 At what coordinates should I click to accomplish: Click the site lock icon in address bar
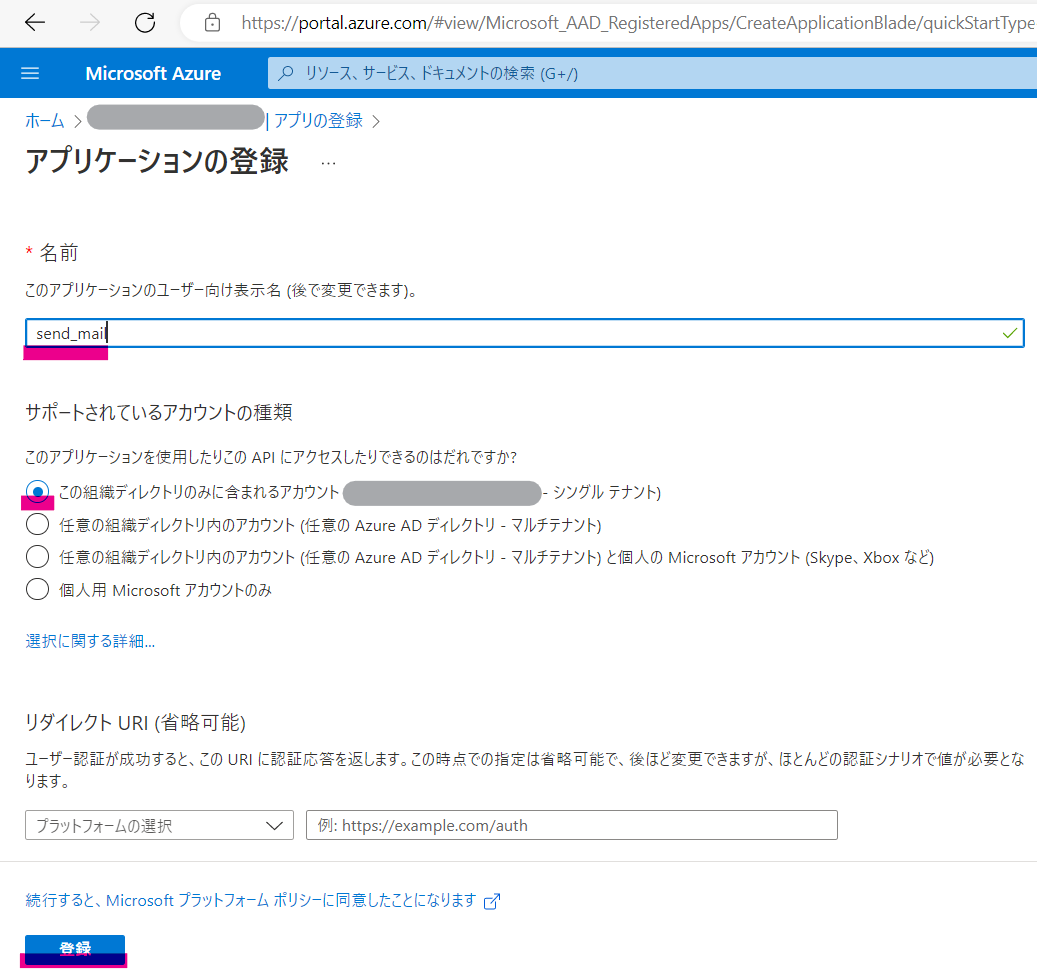tap(212, 23)
